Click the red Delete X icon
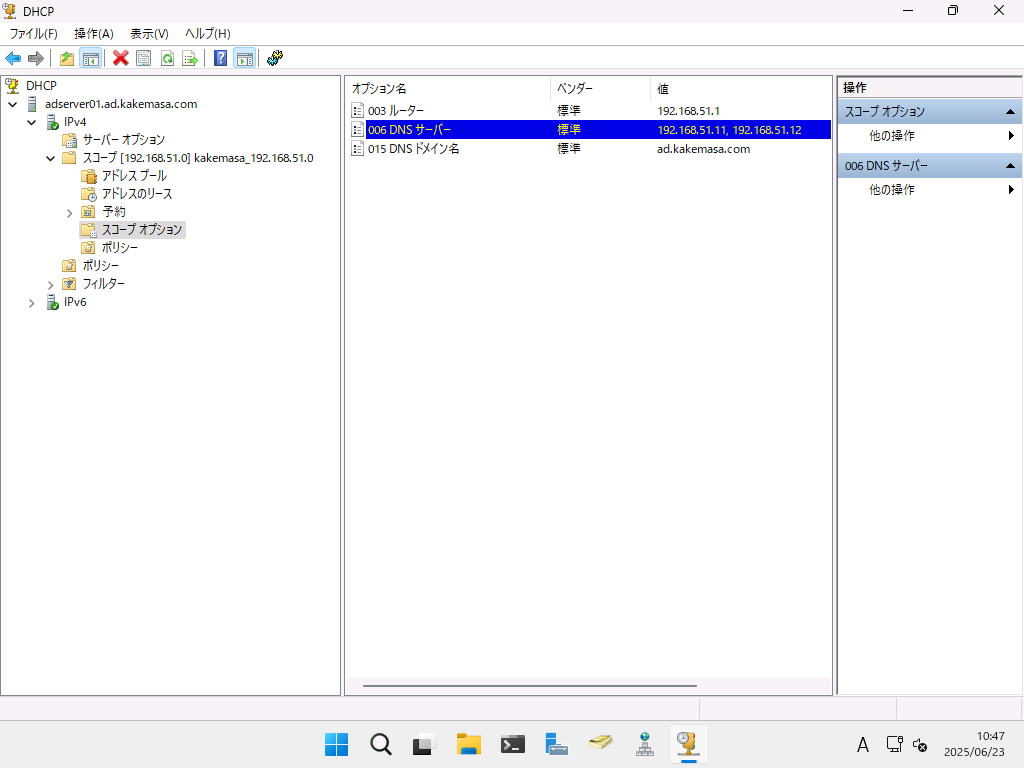1024x768 pixels. tap(120, 59)
